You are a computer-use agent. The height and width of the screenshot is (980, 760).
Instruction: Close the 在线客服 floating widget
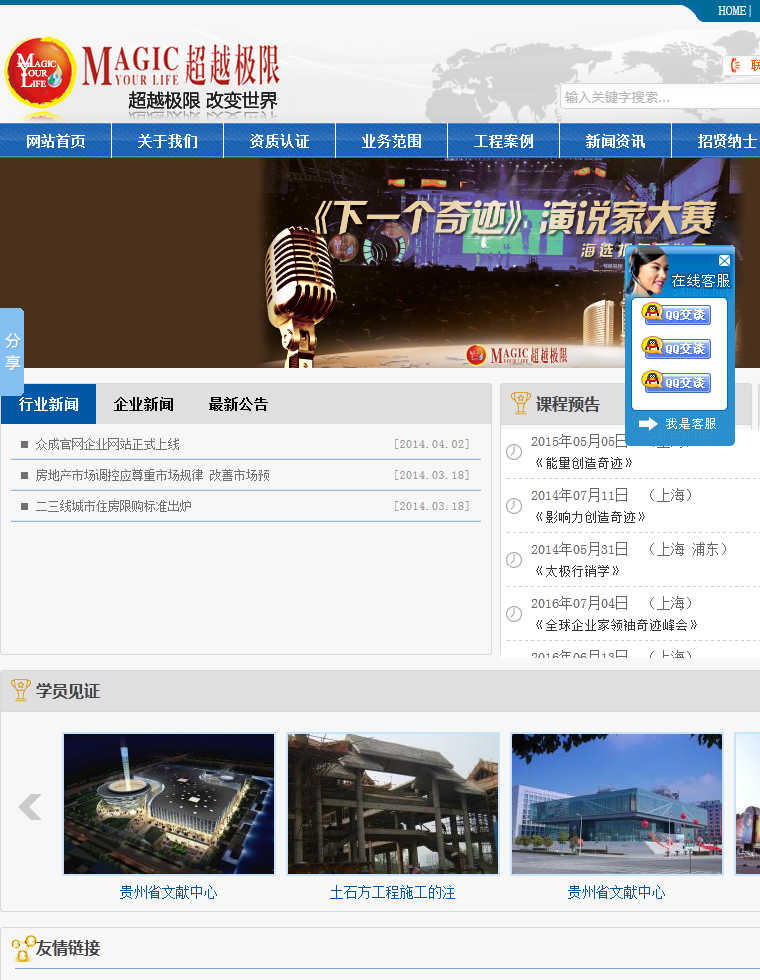click(x=724, y=261)
